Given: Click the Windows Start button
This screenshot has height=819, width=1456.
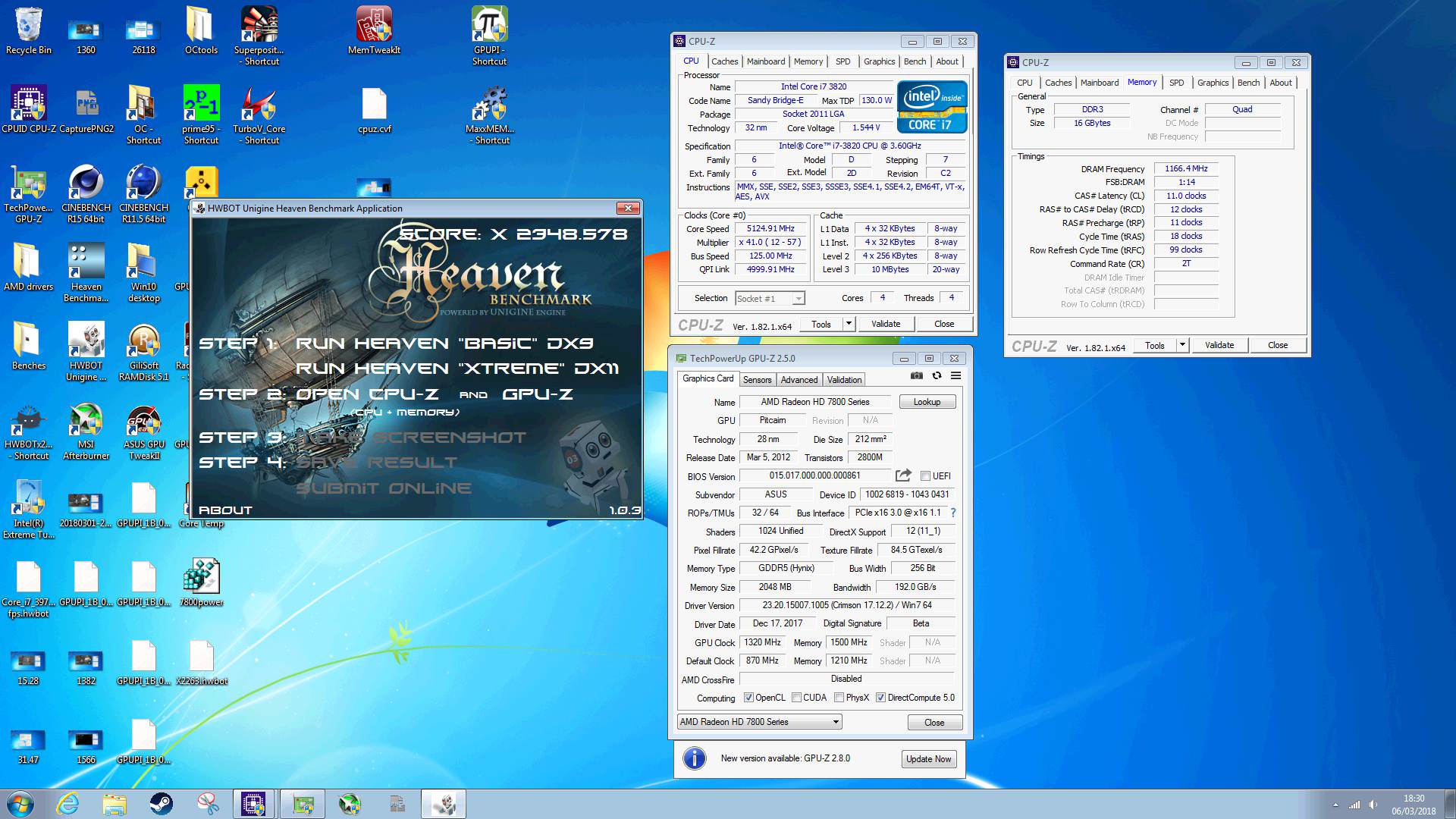Looking at the screenshot, I should pyautogui.click(x=20, y=804).
